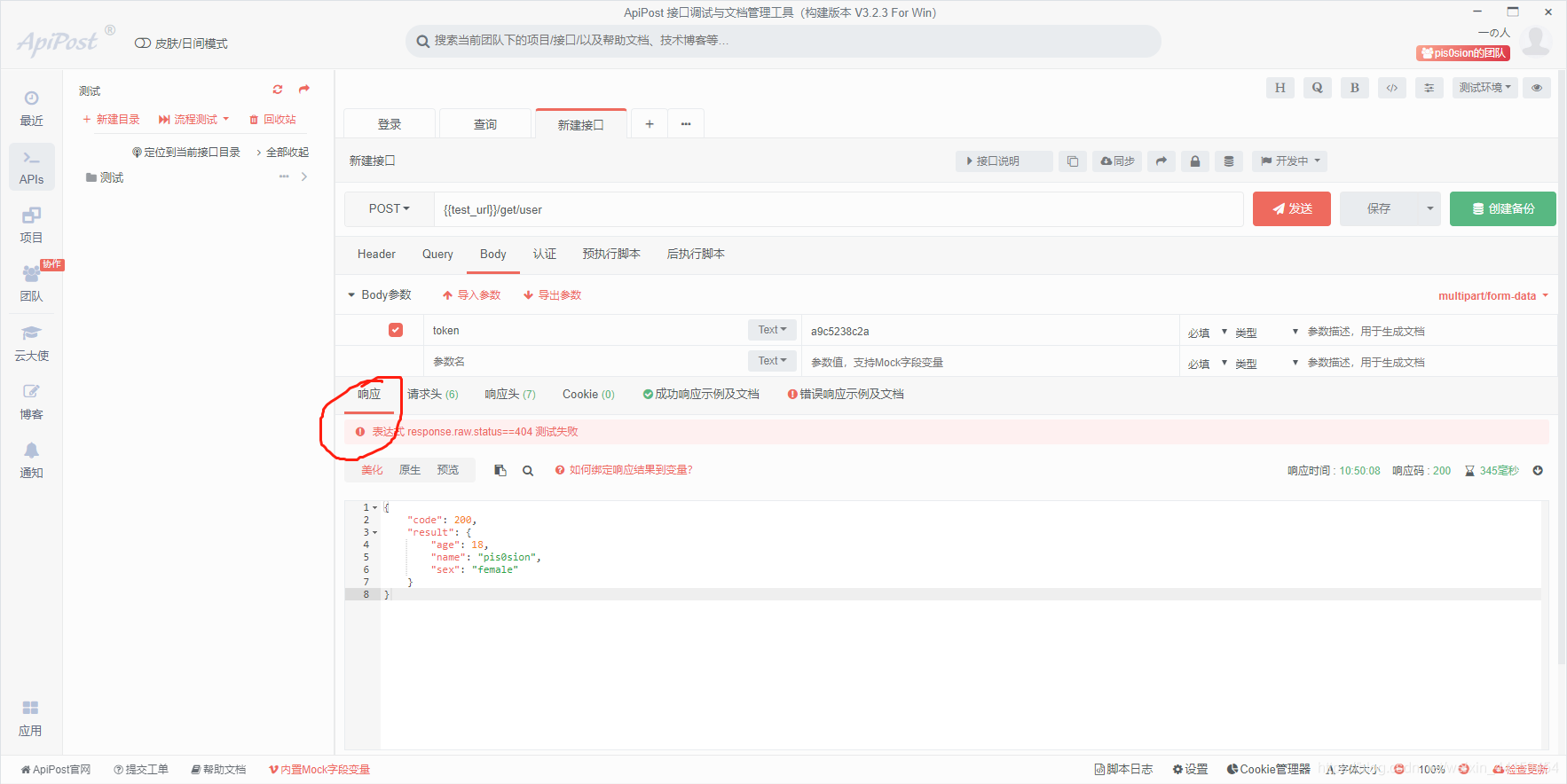Screen dimensions: 1567x784
Task: Click the share arrow next to 同步
Action: pyautogui.click(x=1161, y=161)
